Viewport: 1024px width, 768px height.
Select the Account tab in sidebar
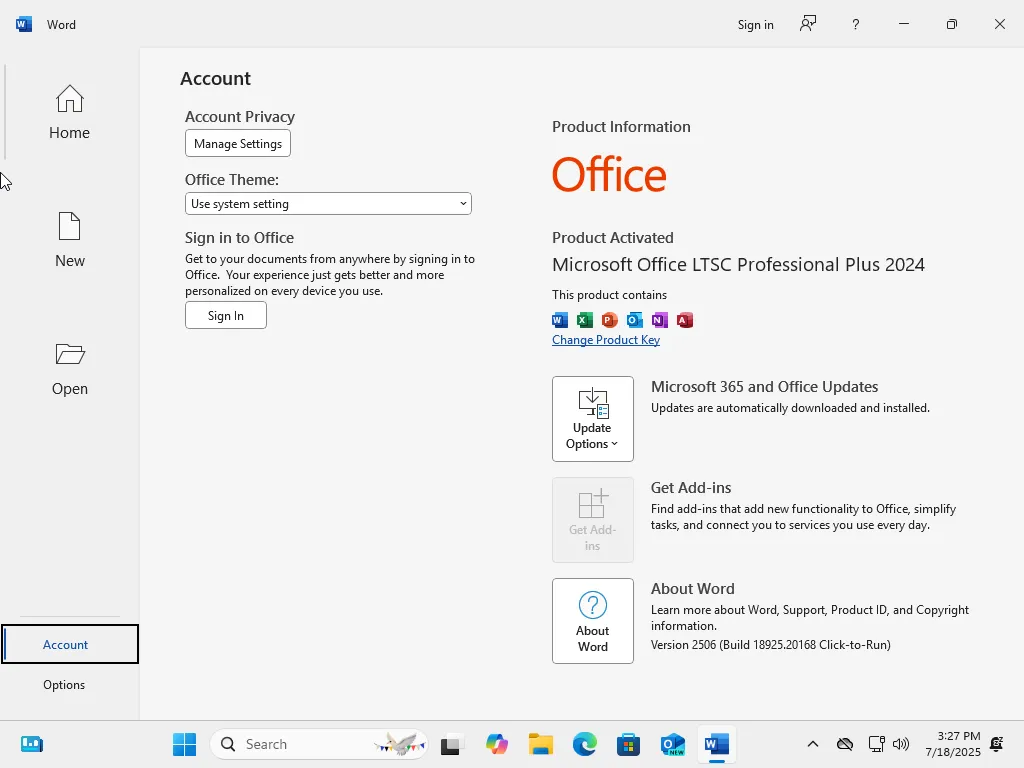point(70,644)
